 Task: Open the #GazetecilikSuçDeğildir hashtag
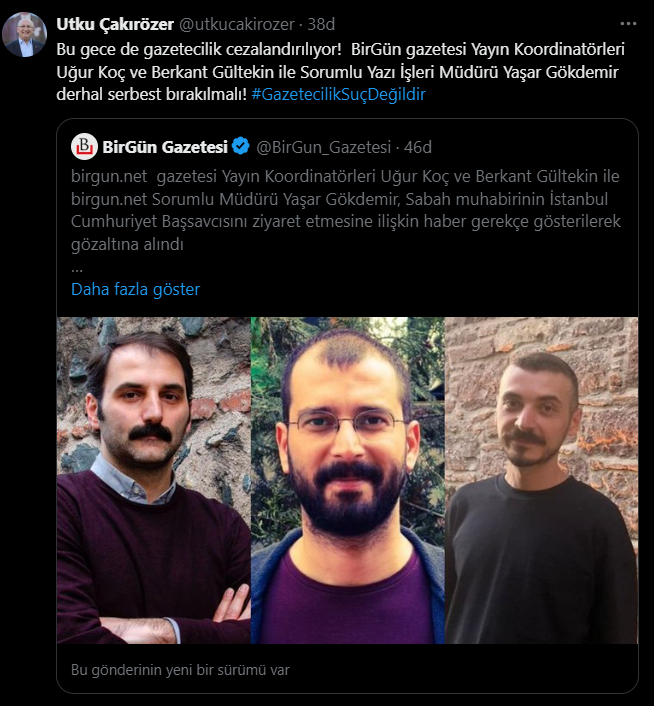click(x=338, y=95)
